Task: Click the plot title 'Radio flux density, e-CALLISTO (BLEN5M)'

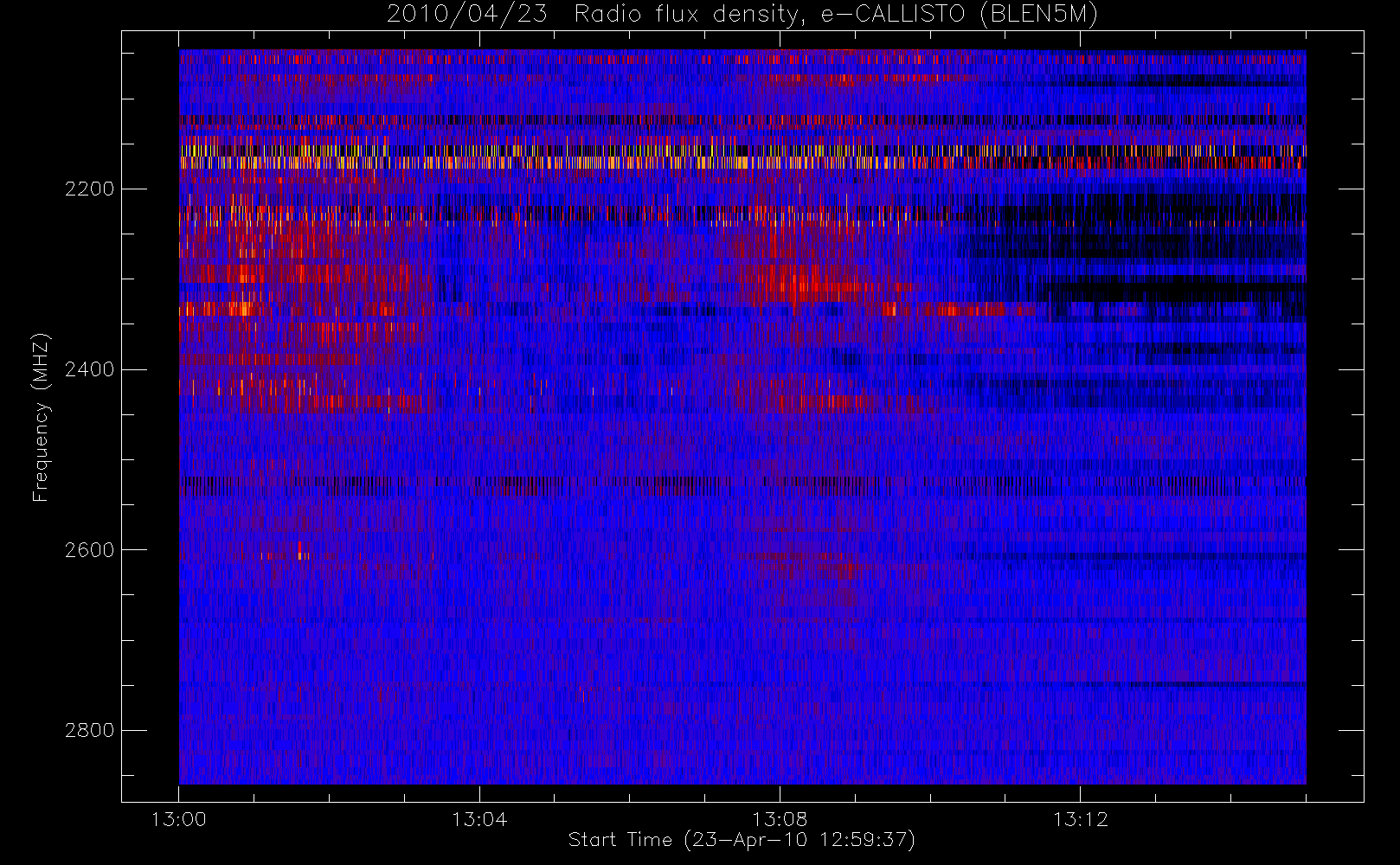Action: pos(836,15)
